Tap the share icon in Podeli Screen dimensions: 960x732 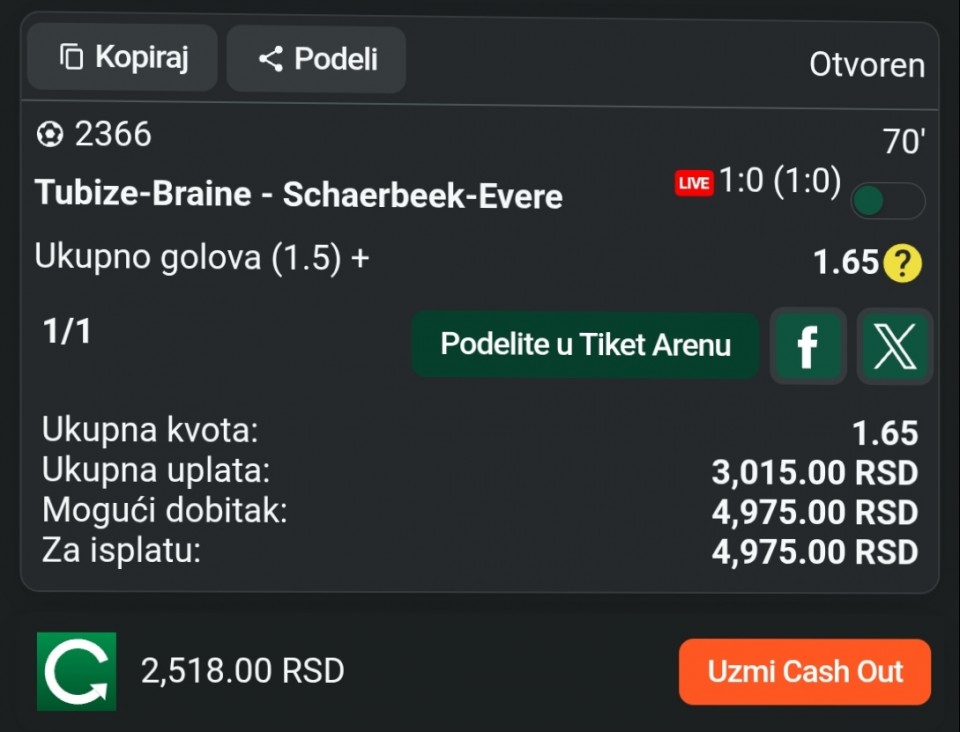point(270,59)
